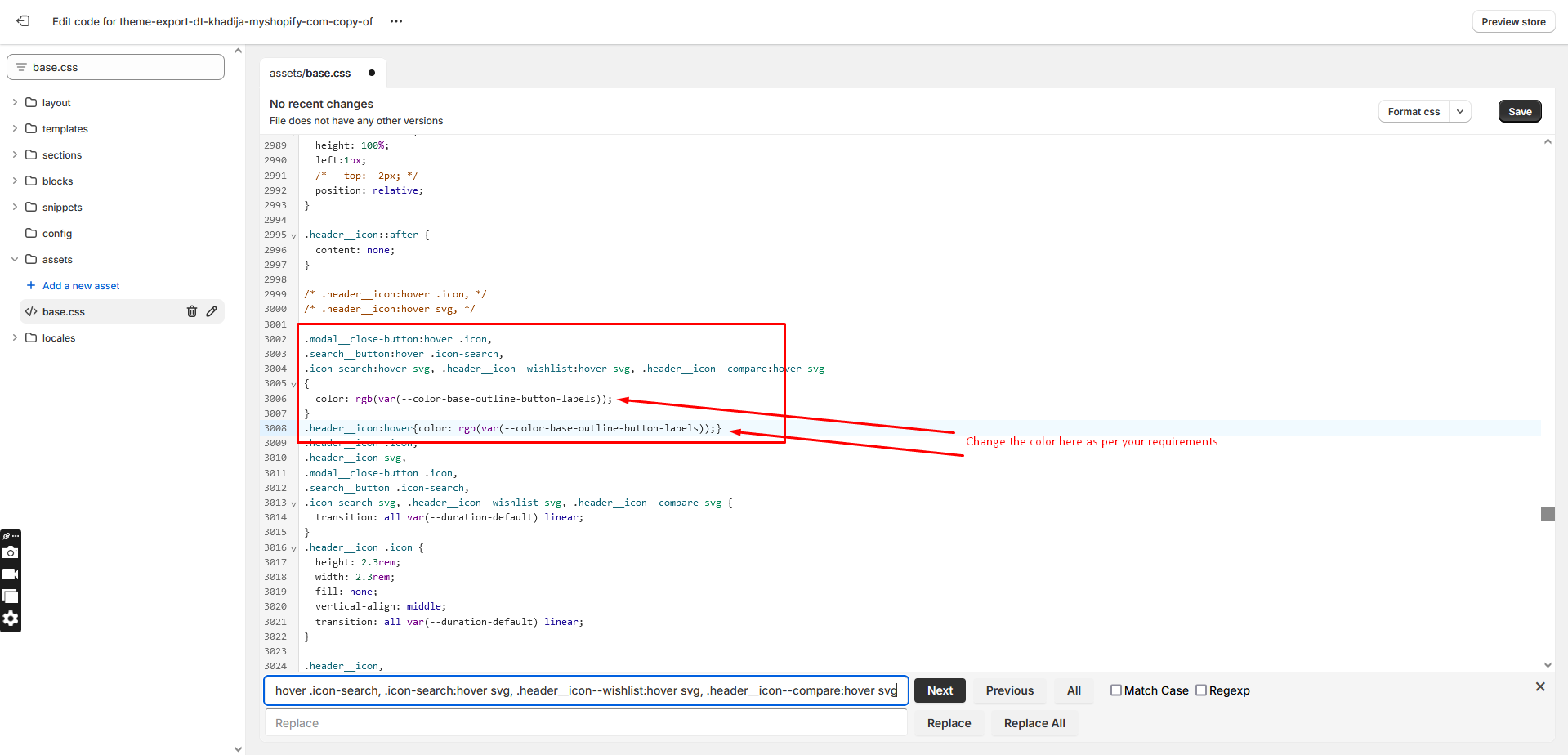
Task: Select the assets/base.css tab
Action: pyautogui.click(x=322, y=73)
